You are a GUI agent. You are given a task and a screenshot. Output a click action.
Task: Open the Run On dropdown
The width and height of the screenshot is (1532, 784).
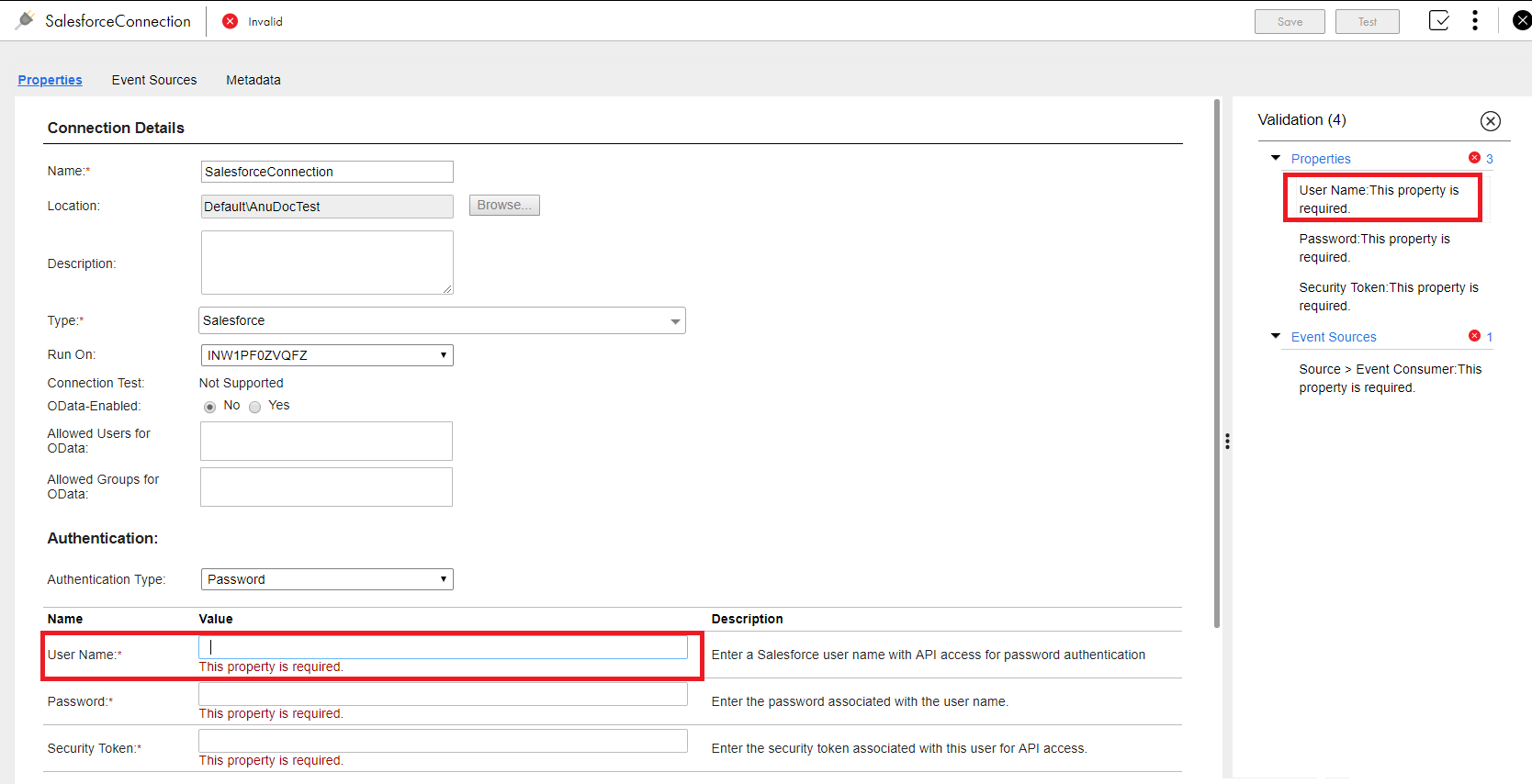pos(327,355)
